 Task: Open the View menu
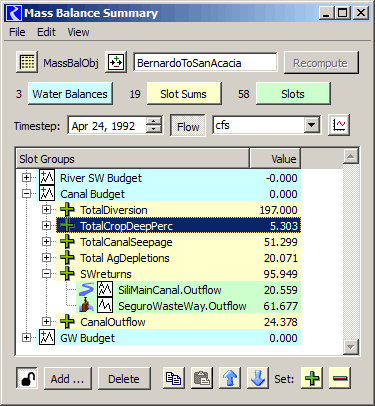coord(78,32)
